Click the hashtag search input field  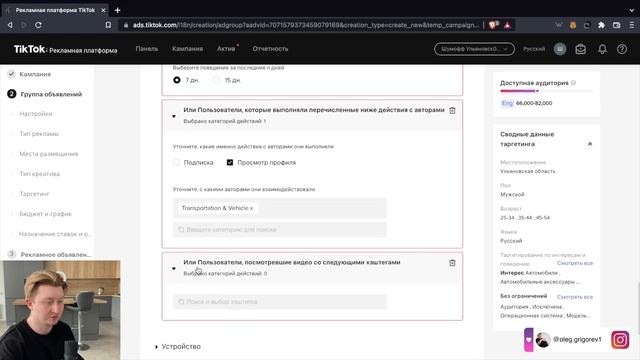(x=280, y=302)
